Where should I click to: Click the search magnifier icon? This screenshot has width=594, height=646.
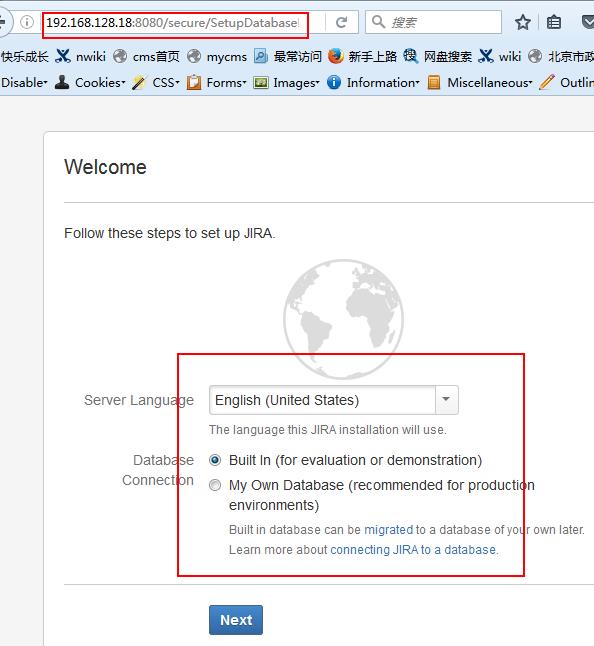(x=378, y=22)
